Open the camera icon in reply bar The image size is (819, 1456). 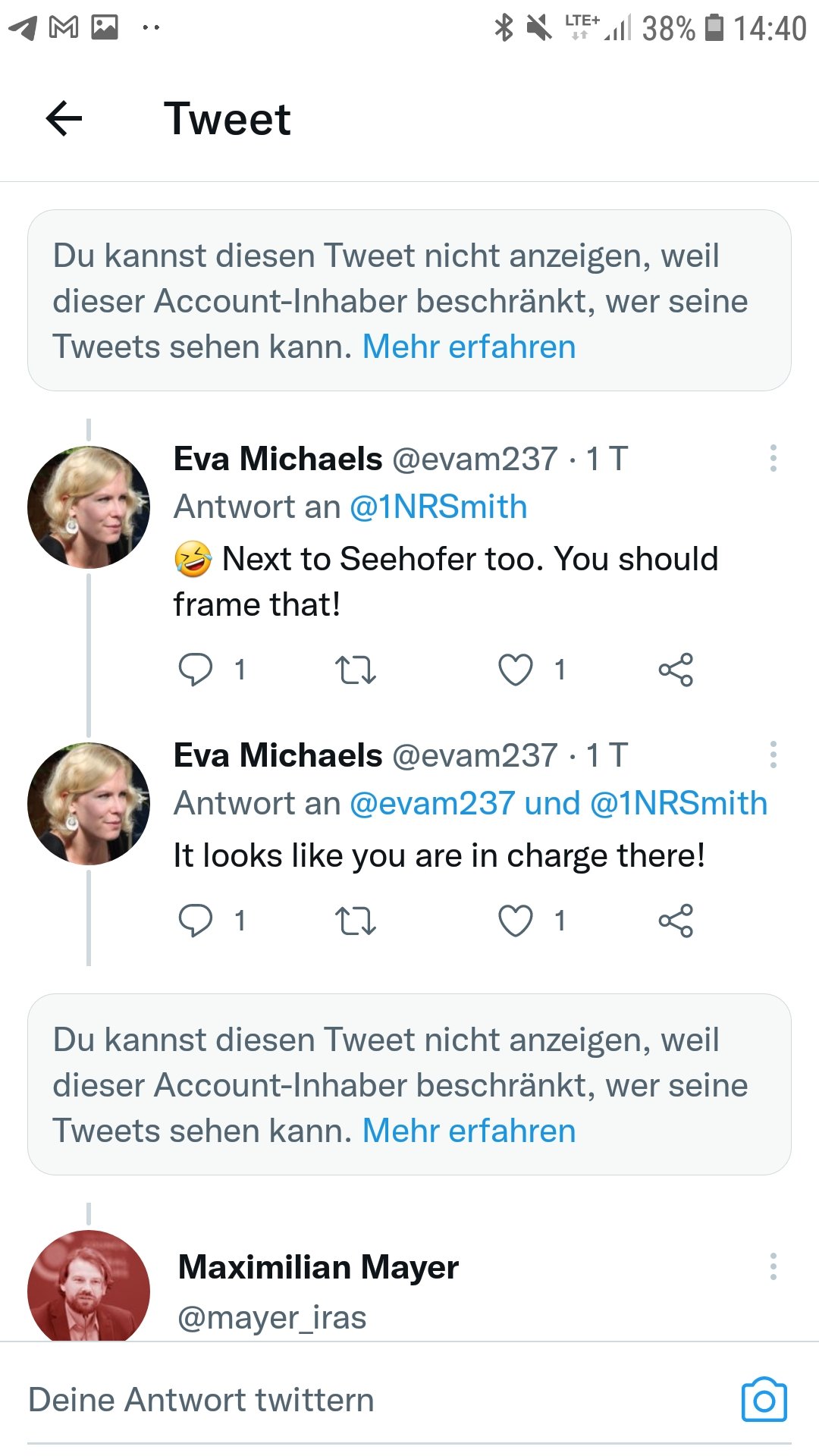[x=764, y=1400]
